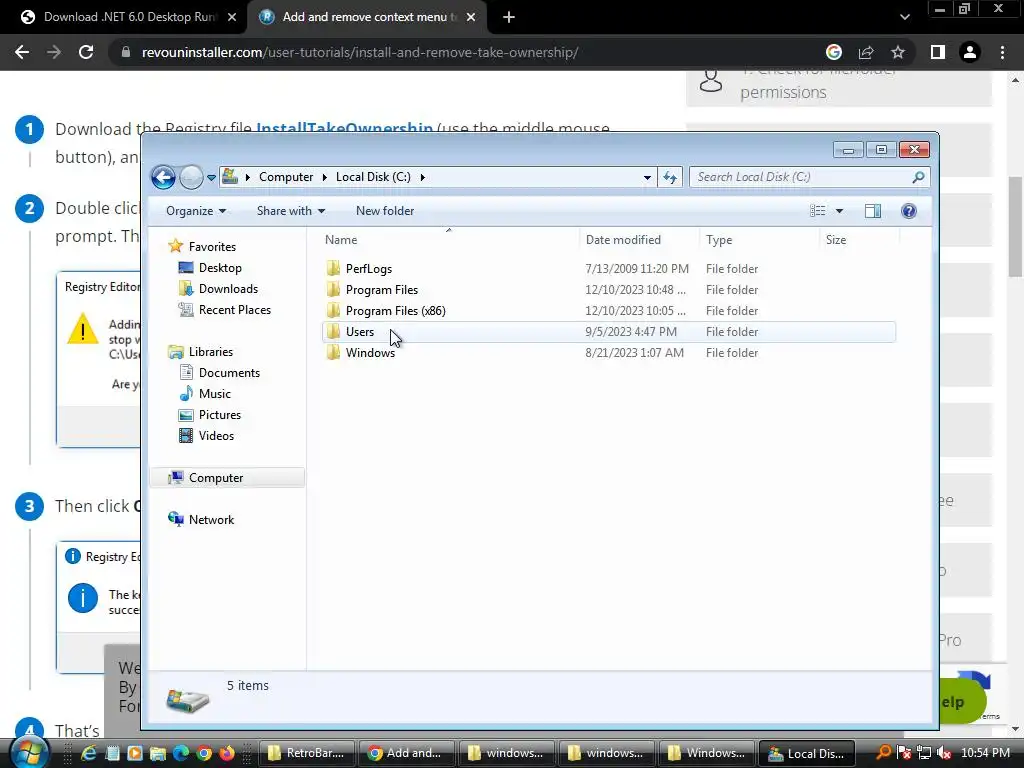Viewport: 1024px width, 768px height.
Task: Click the Explorer search magnifier icon
Action: point(918,177)
